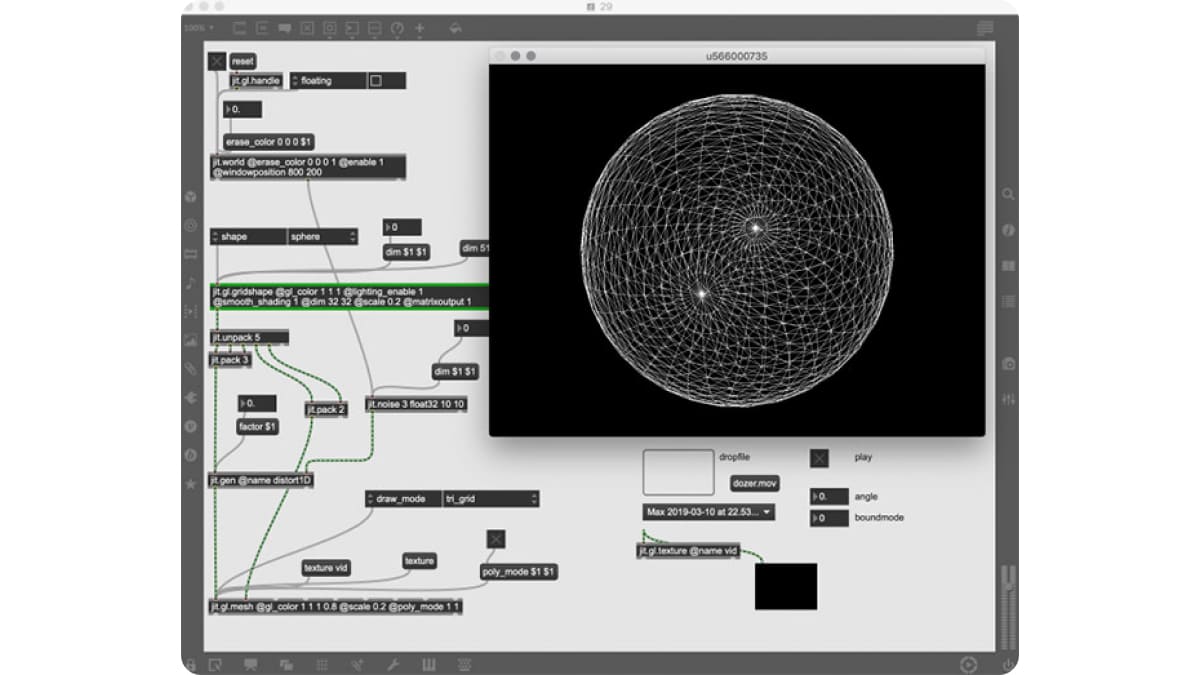
Task: Open the draw_mode attribute menu
Action: pos(403,498)
